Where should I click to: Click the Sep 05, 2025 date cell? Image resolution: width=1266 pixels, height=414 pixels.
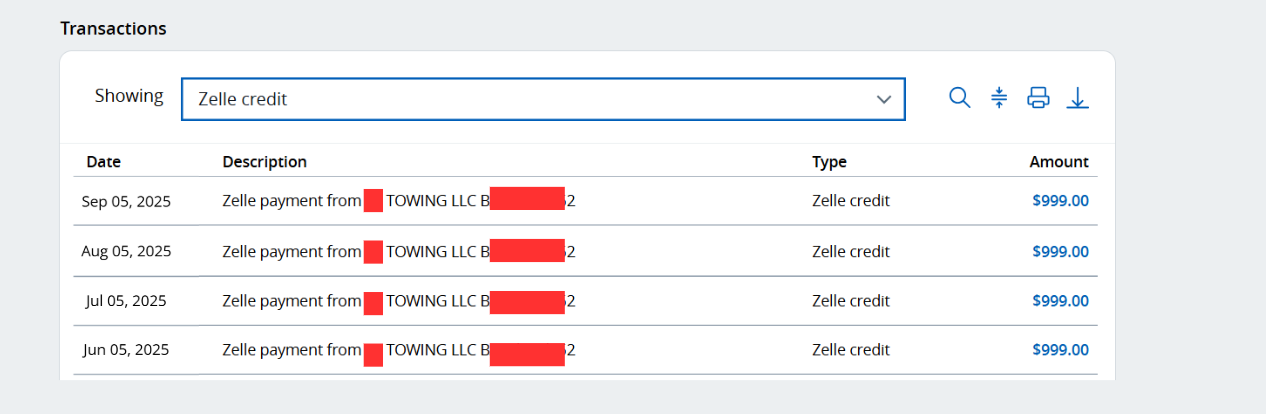(126, 201)
